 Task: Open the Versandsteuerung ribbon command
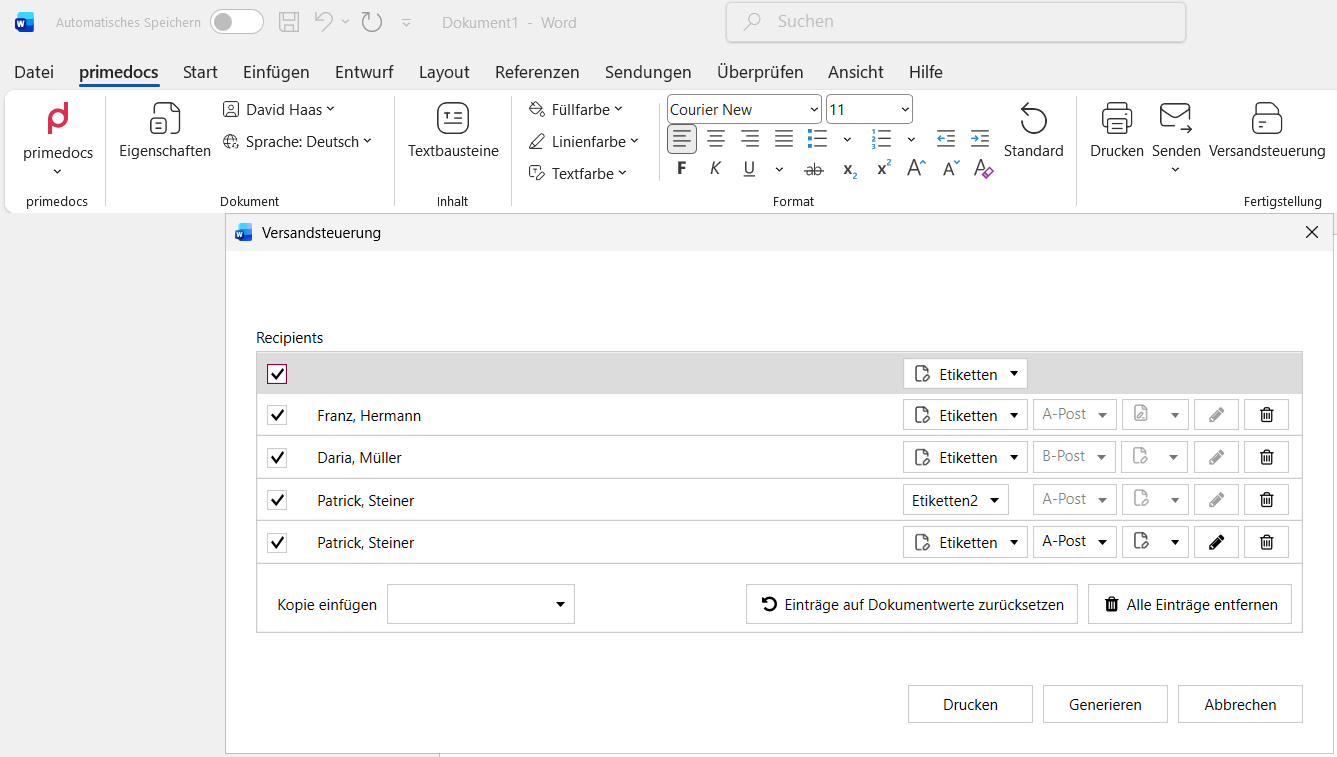1267,131
